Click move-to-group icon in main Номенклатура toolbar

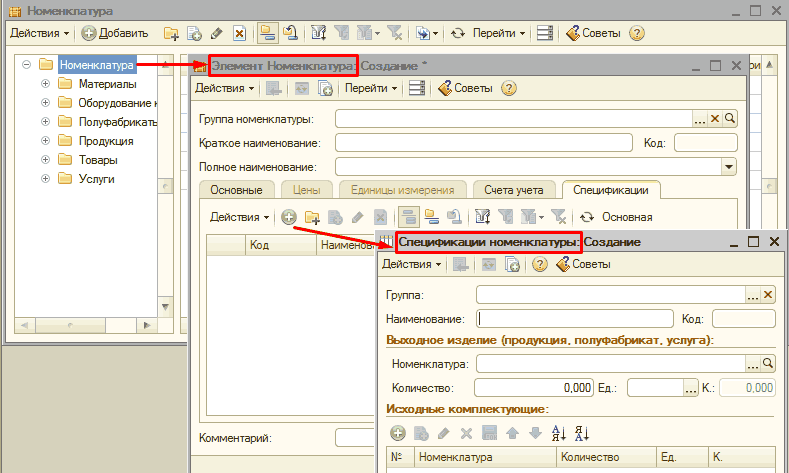(290, 34)
